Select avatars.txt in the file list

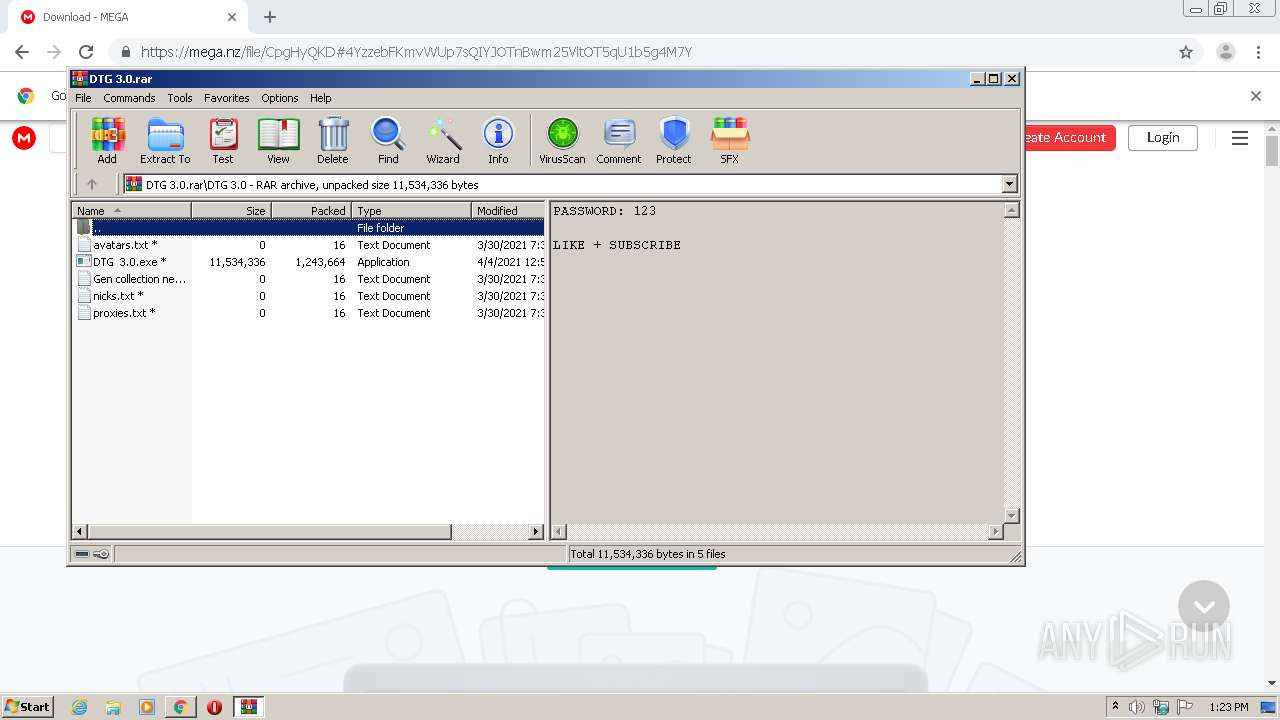(309, 245)
